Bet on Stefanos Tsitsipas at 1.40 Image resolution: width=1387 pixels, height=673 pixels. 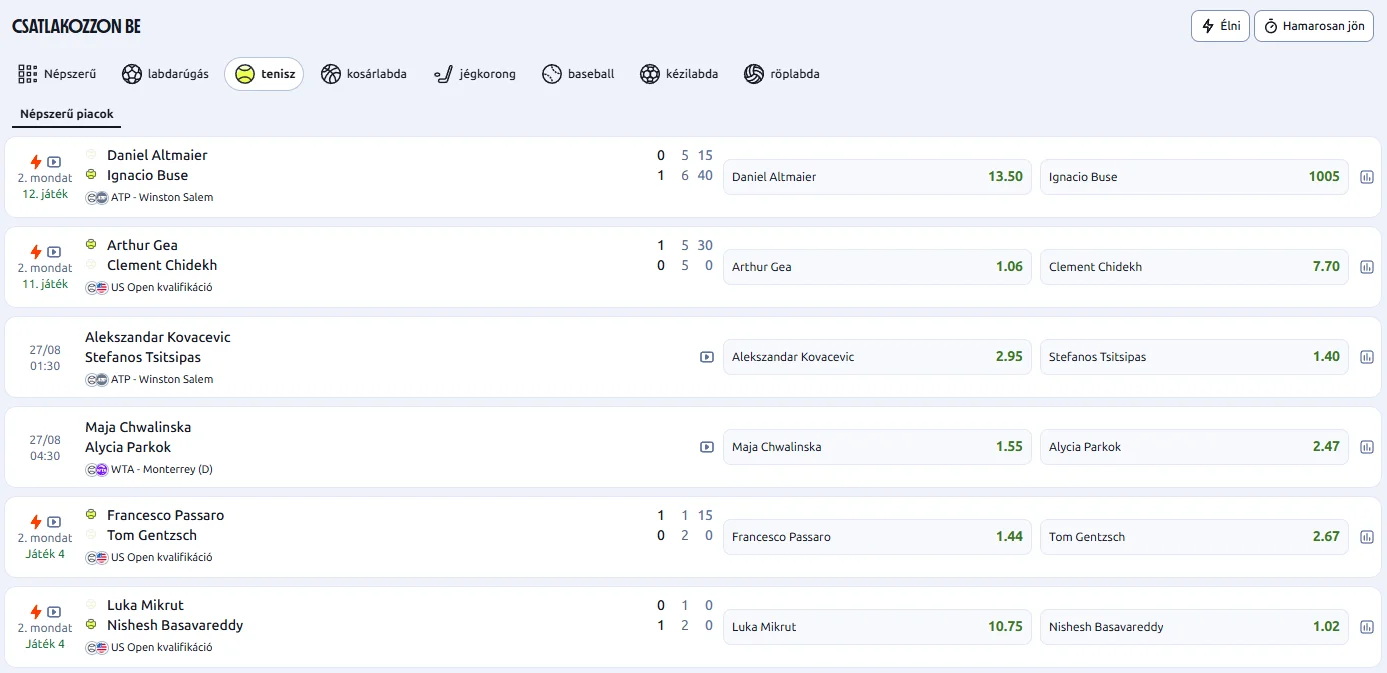[1194, 357]
